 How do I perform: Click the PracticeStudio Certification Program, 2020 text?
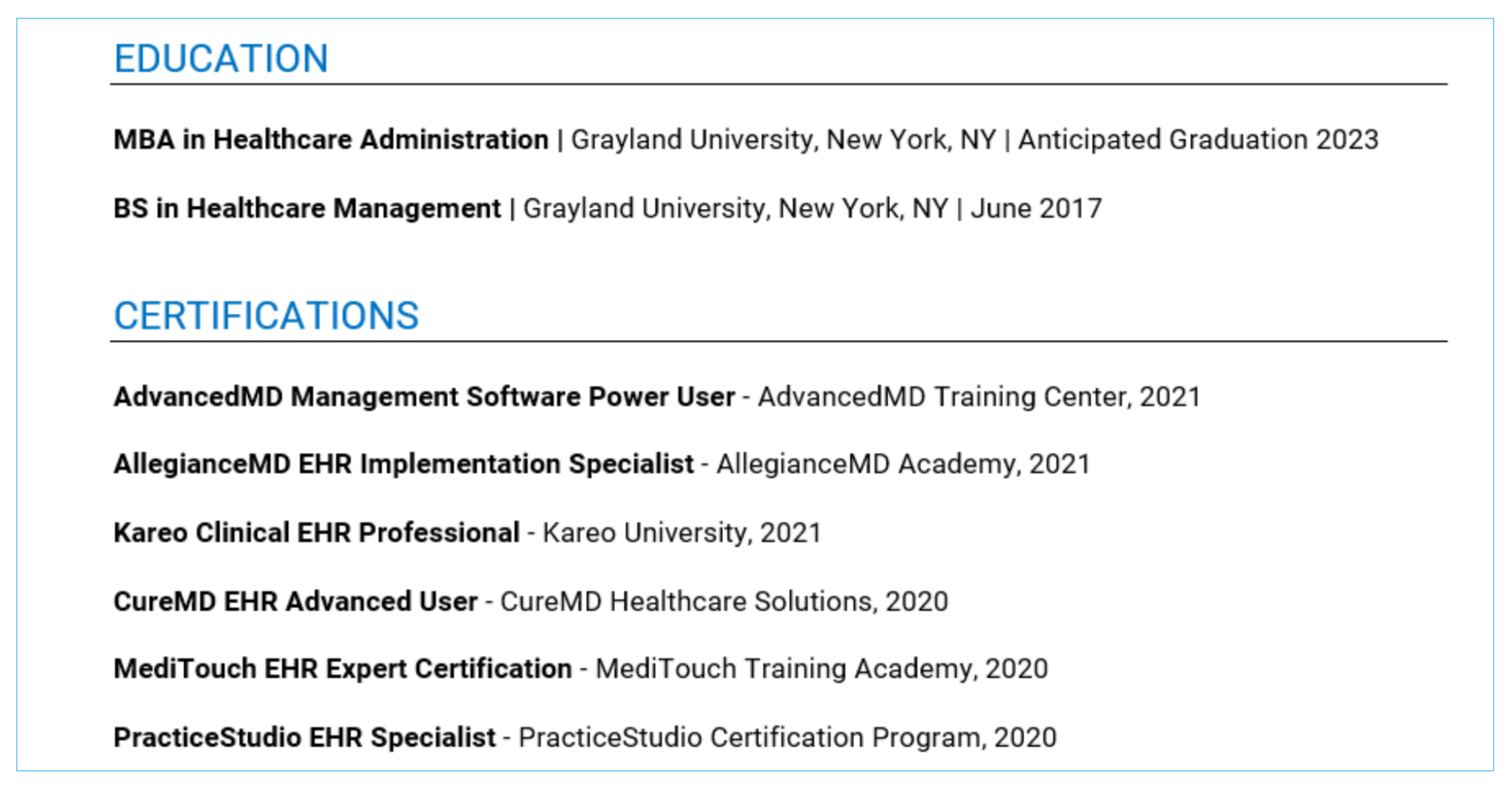point(787,738)
